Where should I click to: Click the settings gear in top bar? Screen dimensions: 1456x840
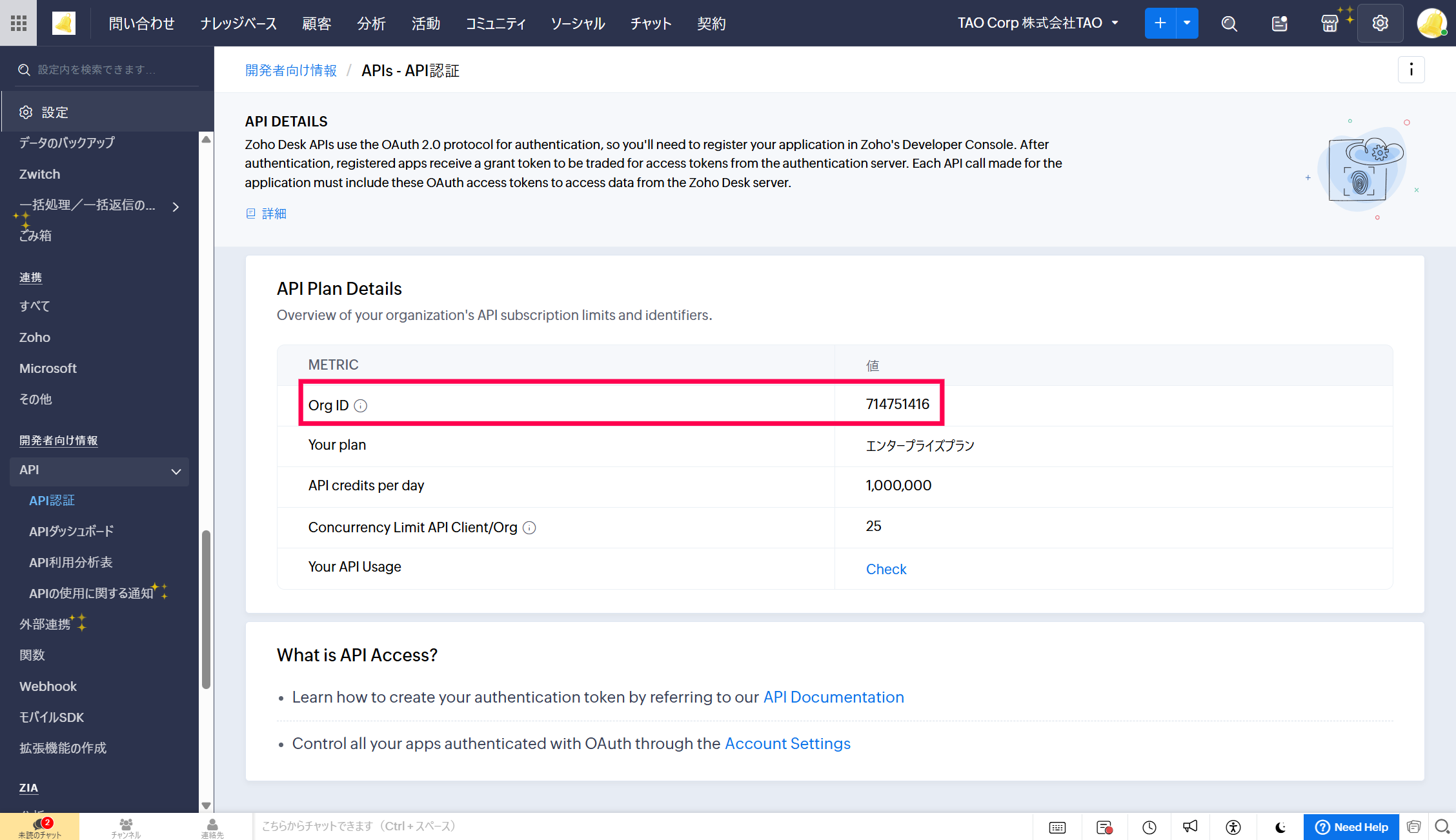pos(1380,23)
